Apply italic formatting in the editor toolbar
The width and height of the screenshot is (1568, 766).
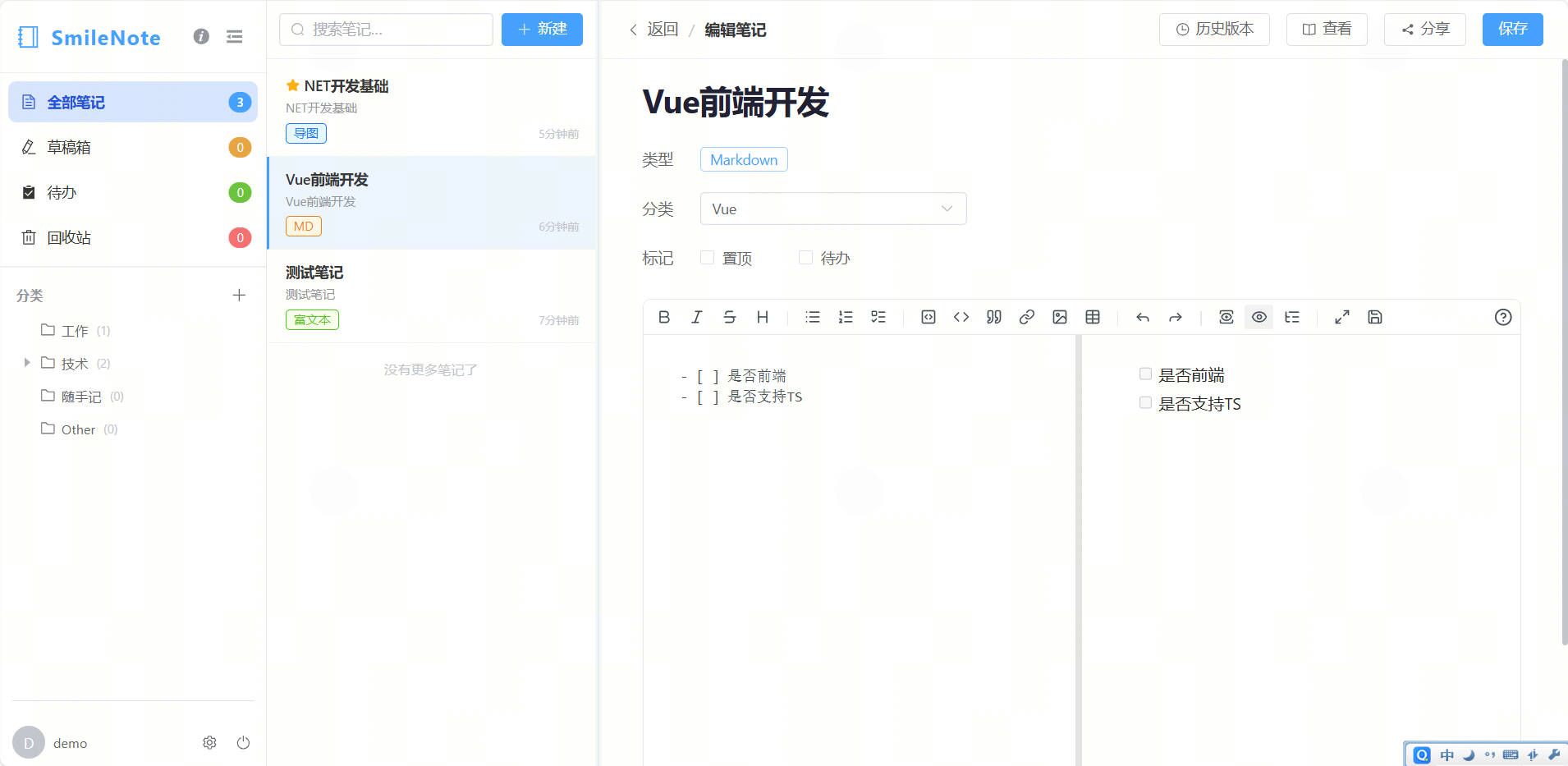coord(697,317)
